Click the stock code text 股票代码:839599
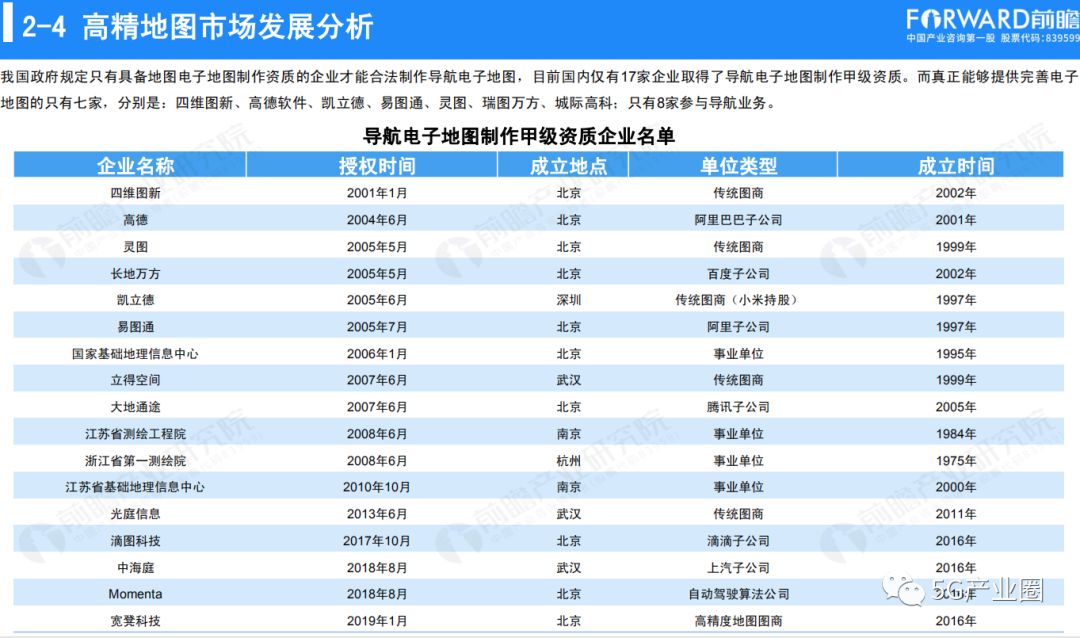Image resolution: width=1080 pixels, height=638 pixels. (1040, 39)
